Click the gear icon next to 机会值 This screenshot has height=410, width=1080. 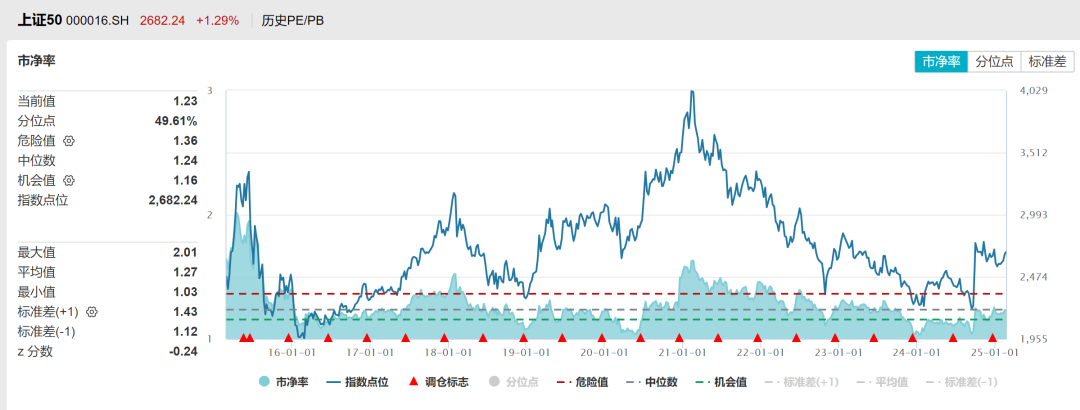pyautogui.click(x=69, y=181)
